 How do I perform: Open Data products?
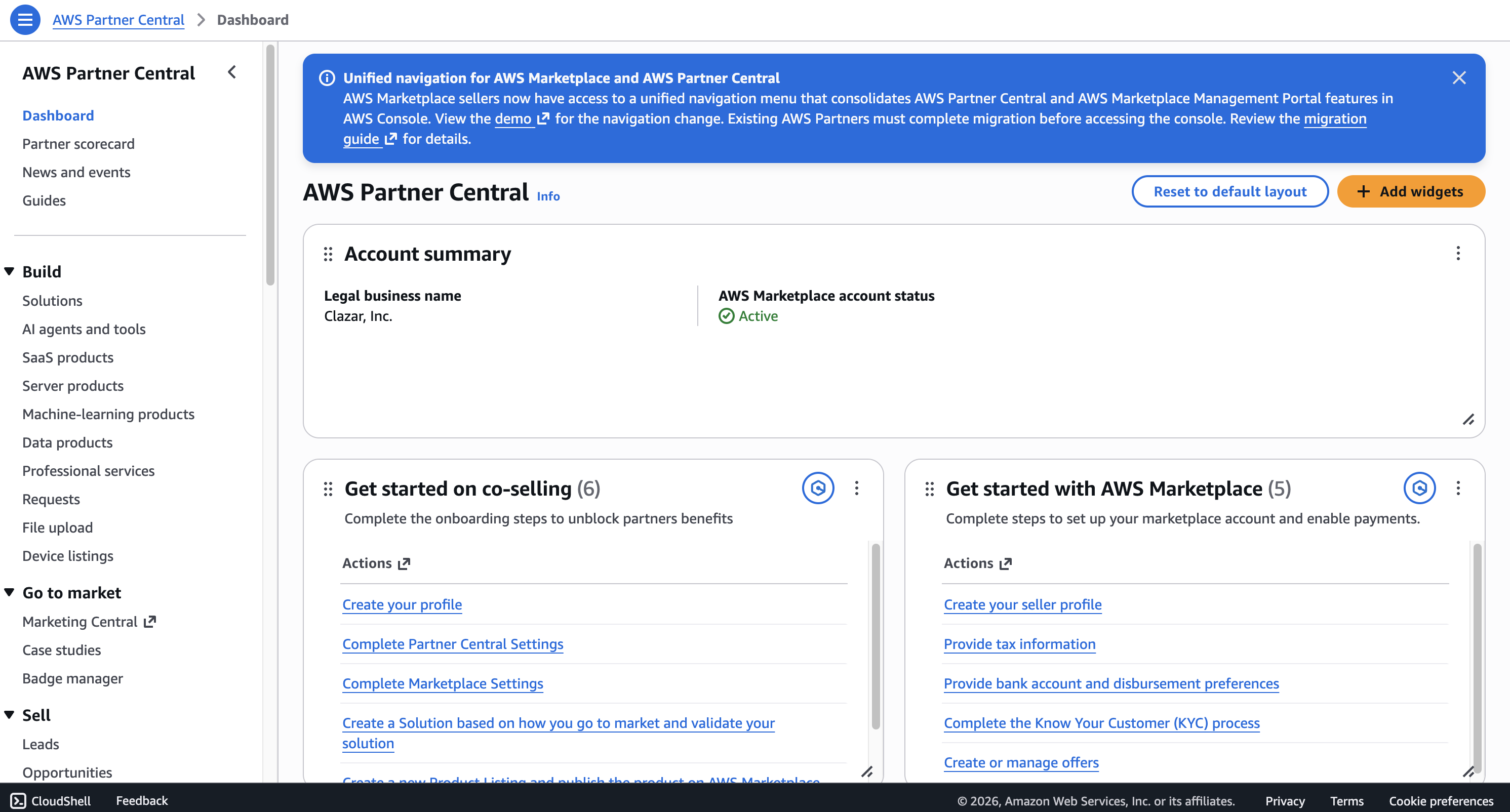click(x=67, y=442)
